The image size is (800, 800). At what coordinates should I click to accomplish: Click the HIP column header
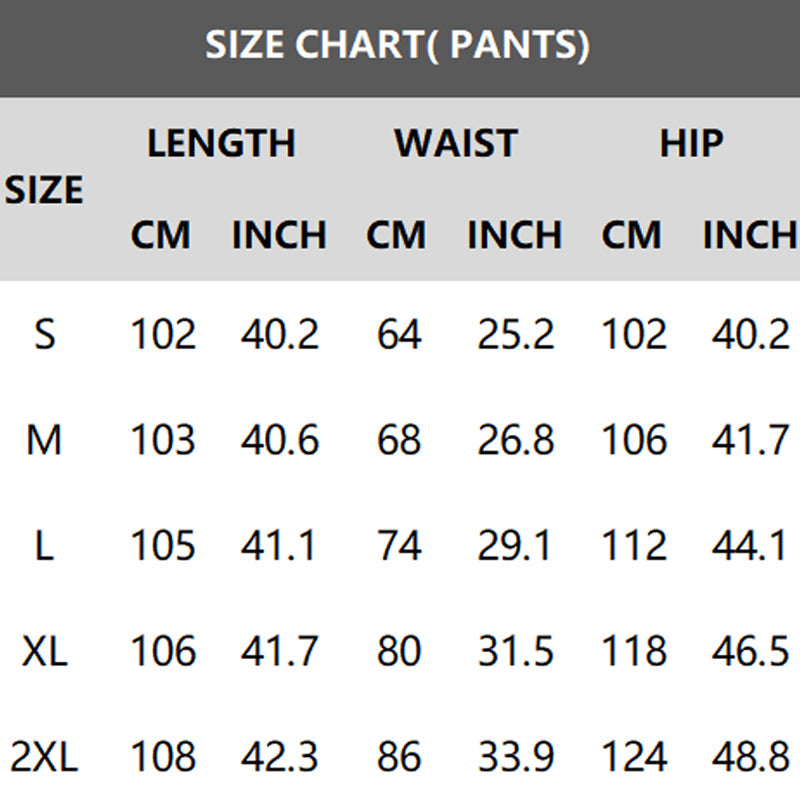691,143
